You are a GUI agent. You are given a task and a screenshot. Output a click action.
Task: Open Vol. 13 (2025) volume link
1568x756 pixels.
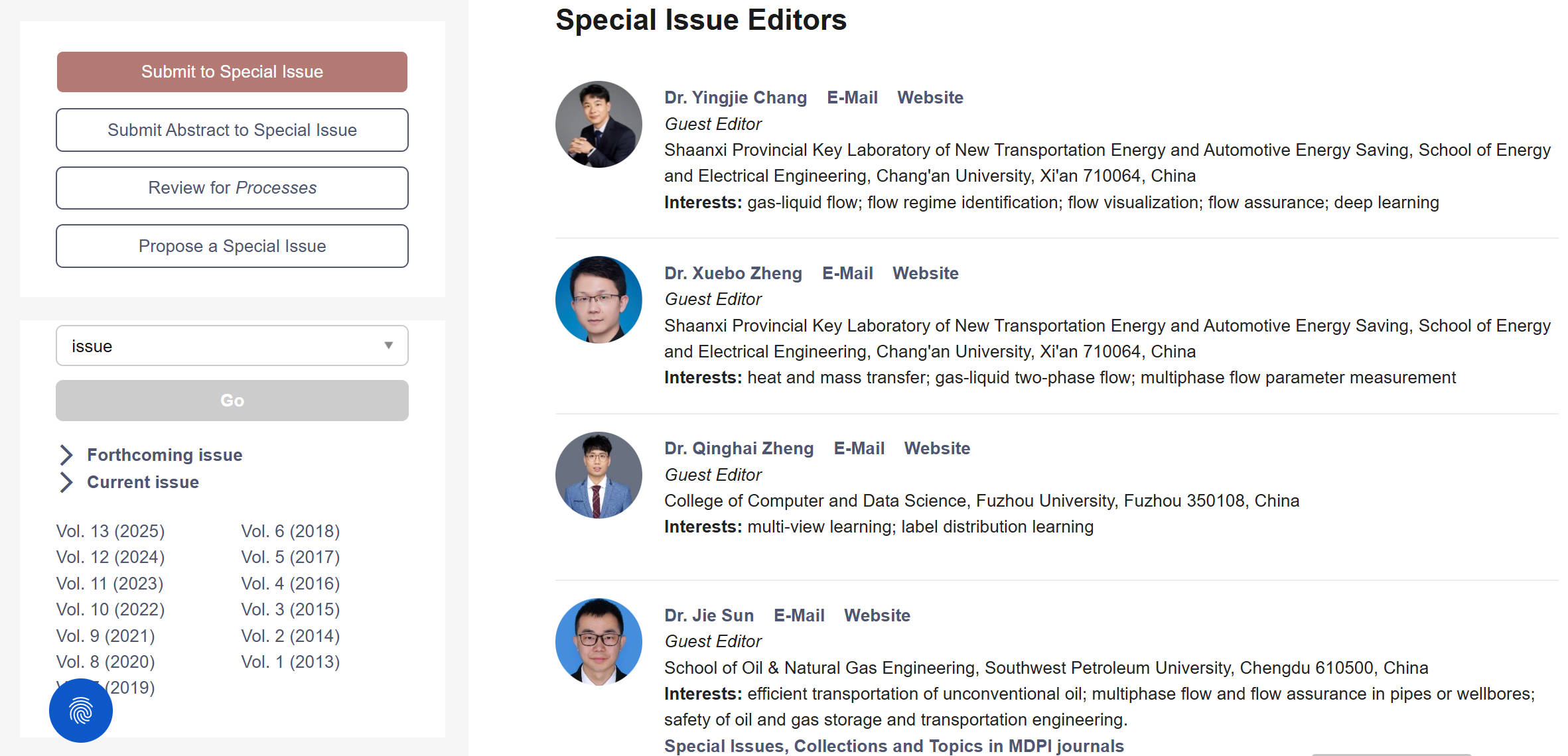(x=110, y=531)
